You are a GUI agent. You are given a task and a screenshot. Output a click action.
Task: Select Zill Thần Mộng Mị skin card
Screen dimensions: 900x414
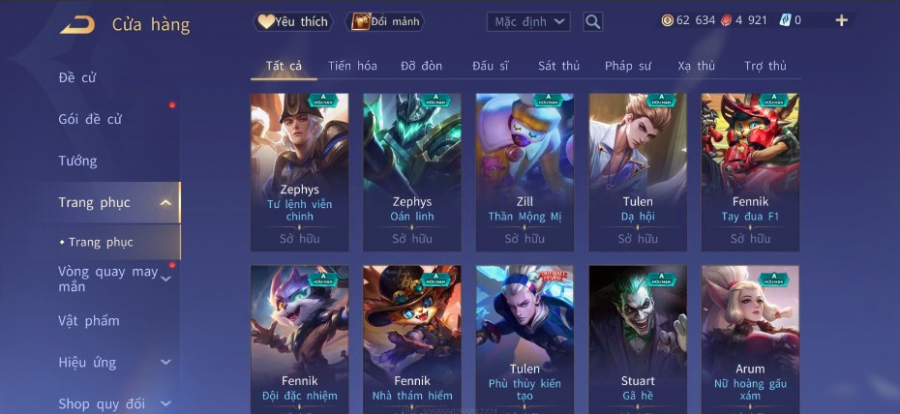(525, 172)
